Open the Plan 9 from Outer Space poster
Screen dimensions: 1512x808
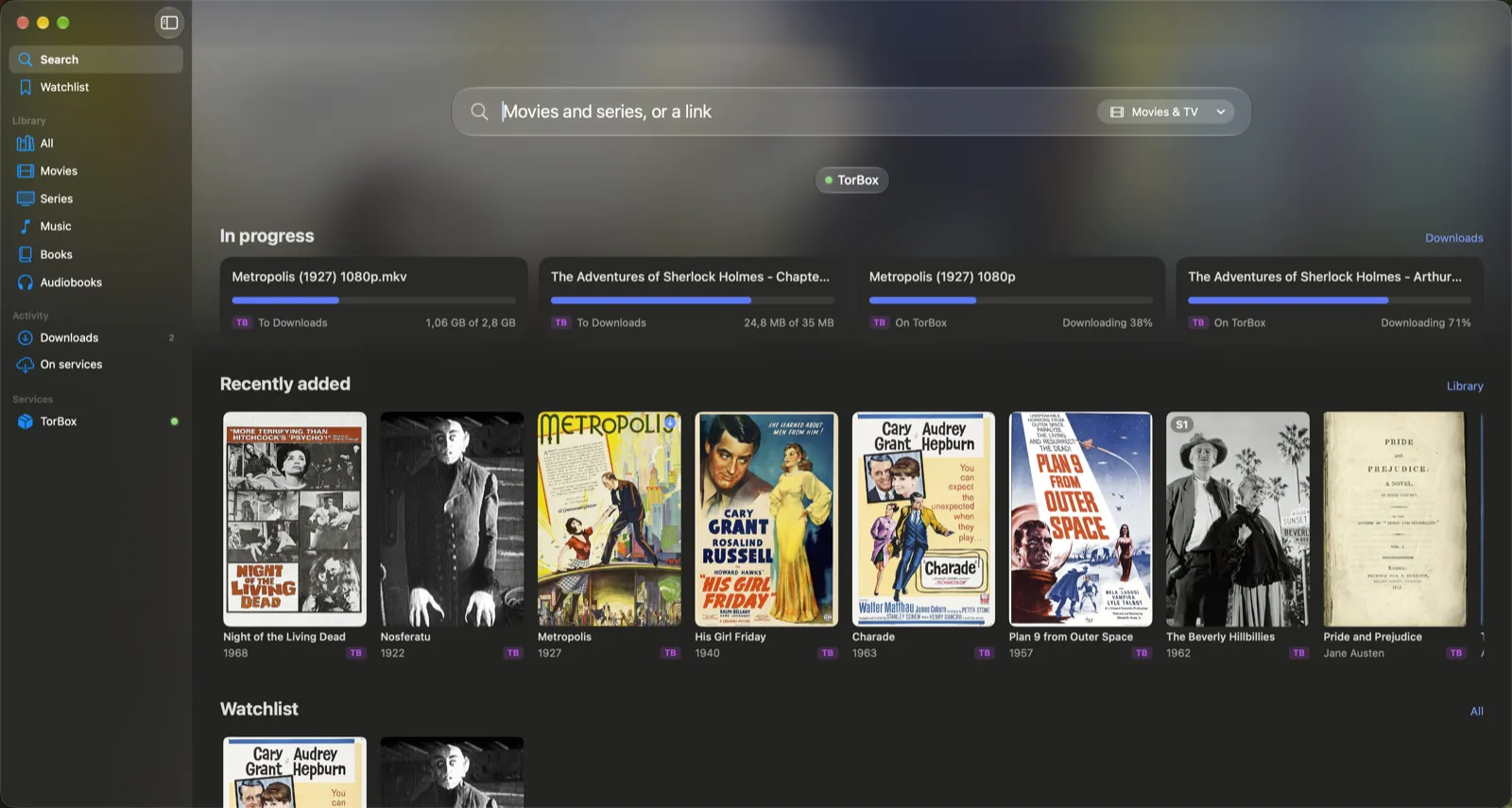[x=1081, y=519]
